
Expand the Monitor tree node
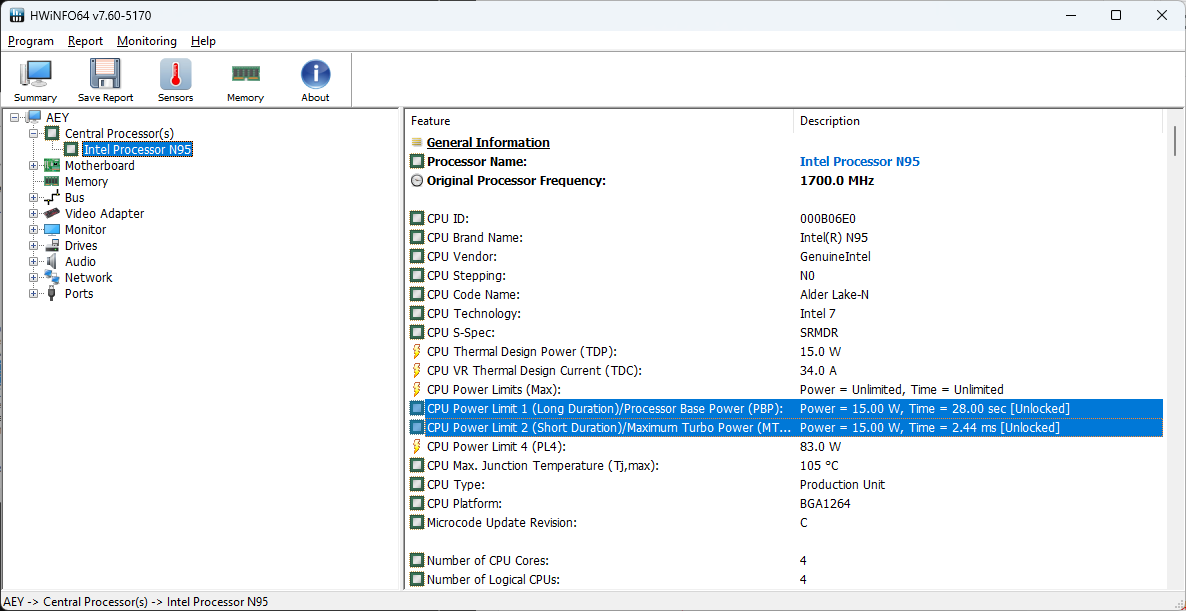33,230
